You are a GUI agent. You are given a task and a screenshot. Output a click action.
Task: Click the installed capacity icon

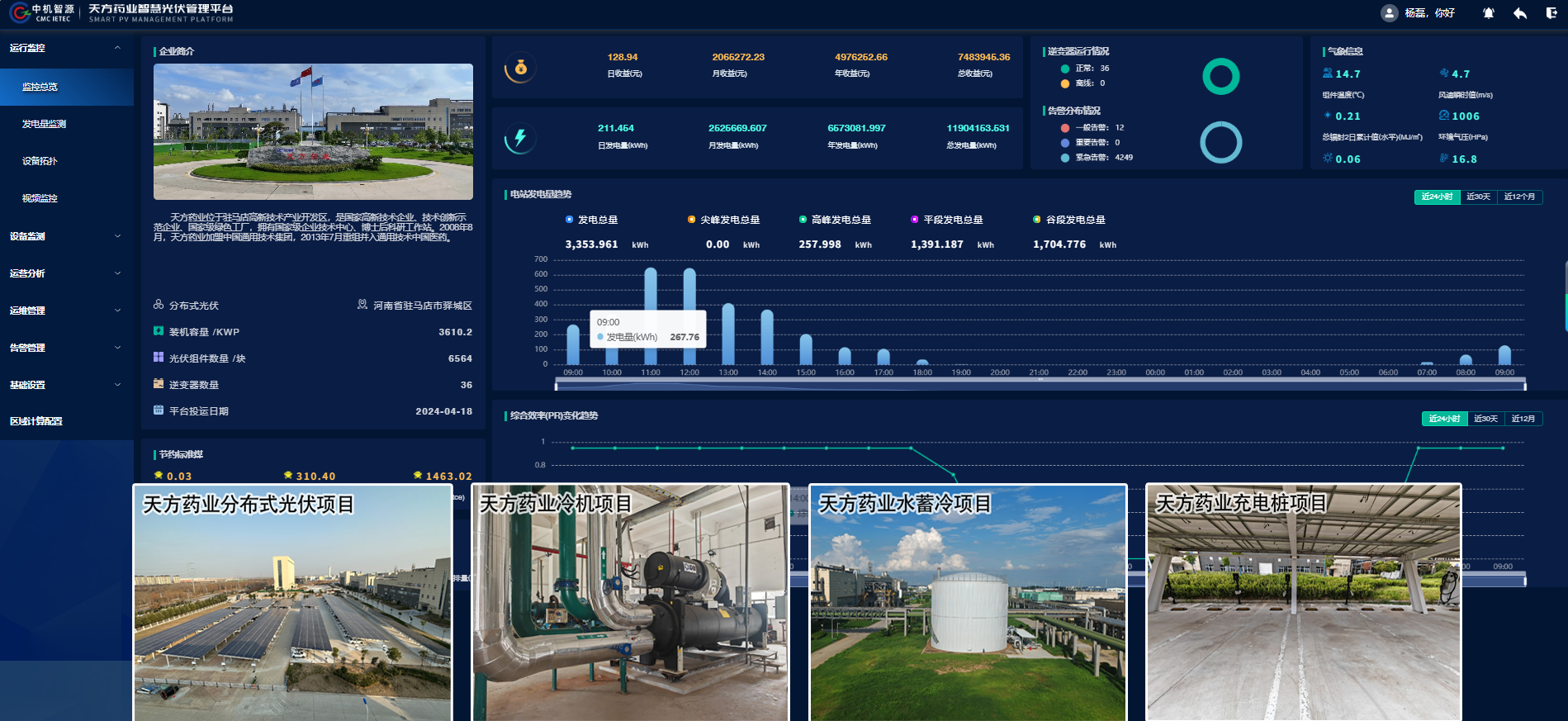159,331
